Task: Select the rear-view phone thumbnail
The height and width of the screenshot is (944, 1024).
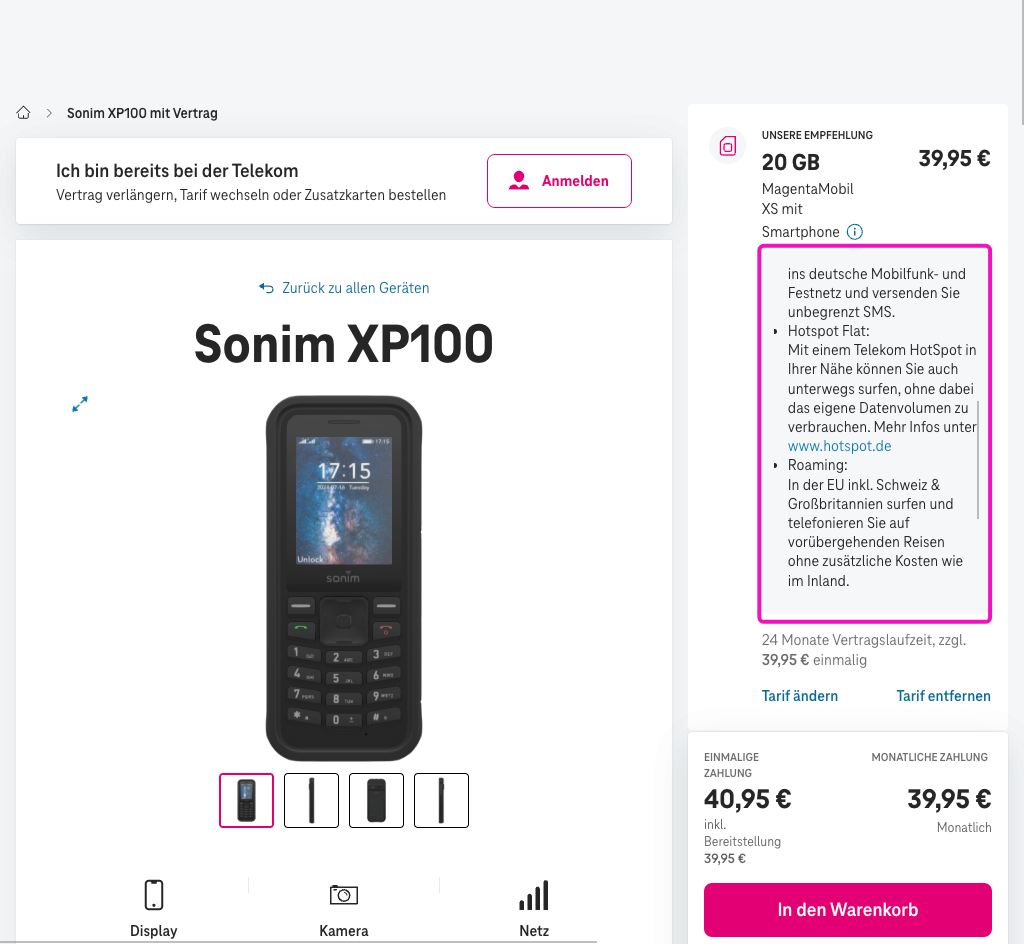Action: coord(376,800)
